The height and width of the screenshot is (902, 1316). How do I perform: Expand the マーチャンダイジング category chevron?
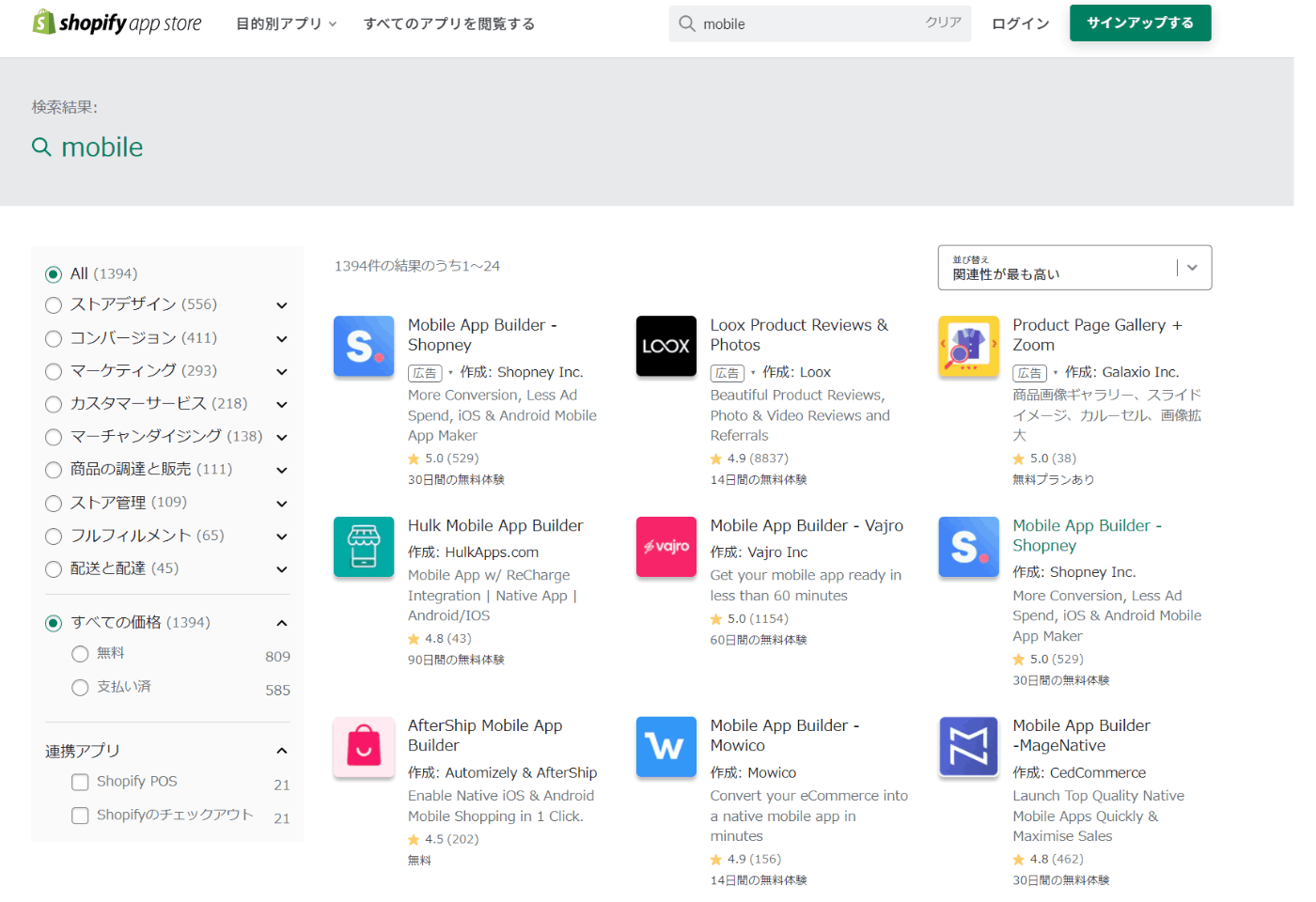tap(281, 437)
